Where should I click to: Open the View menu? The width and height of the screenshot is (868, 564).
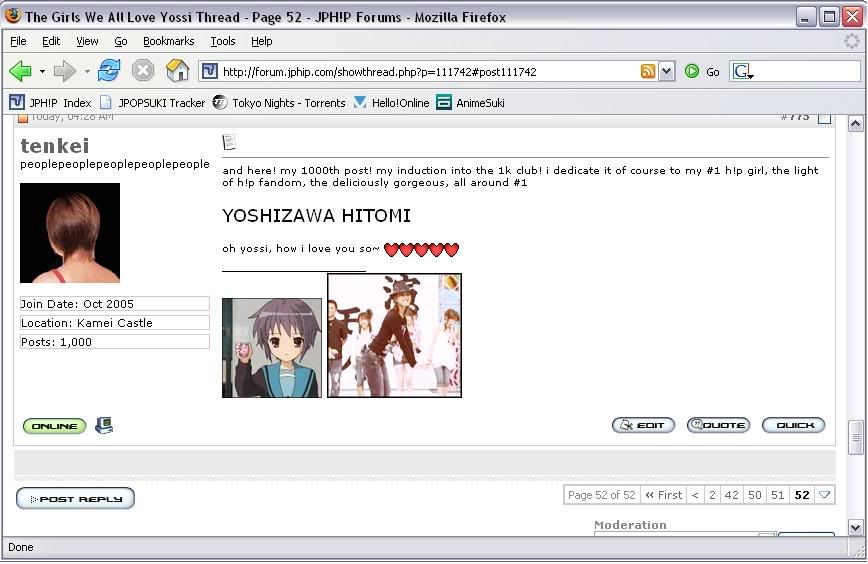tap(87, 41)
